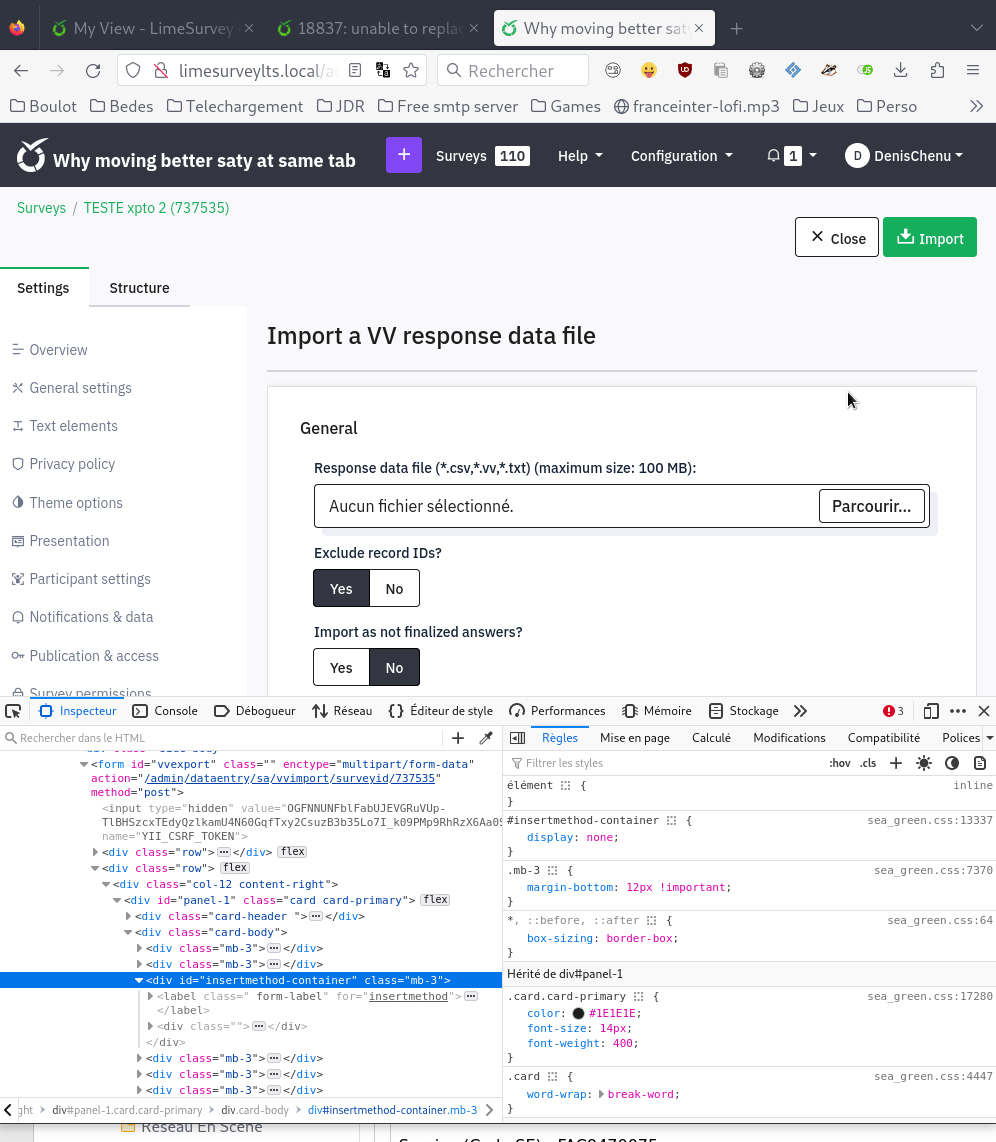Click the add new node plus icon
This screenshot has height=1142, width=996.
[458, 738]
